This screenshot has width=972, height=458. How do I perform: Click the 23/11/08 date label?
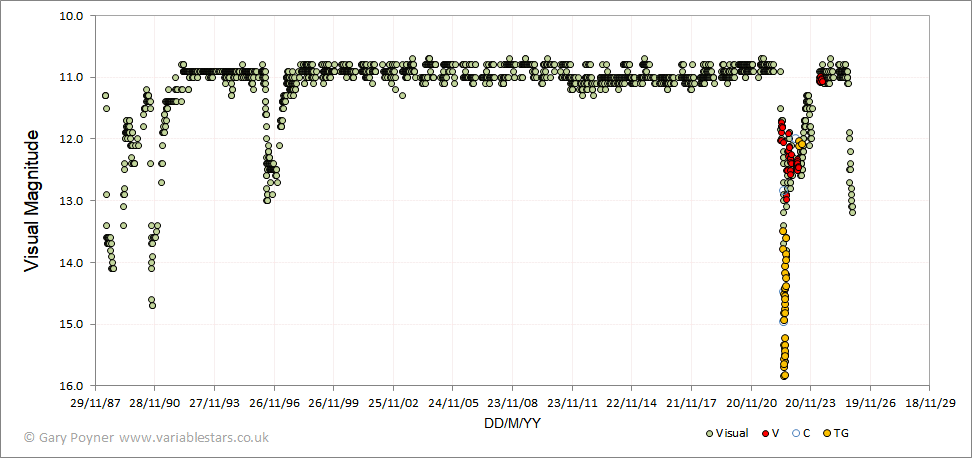point(512,403)
